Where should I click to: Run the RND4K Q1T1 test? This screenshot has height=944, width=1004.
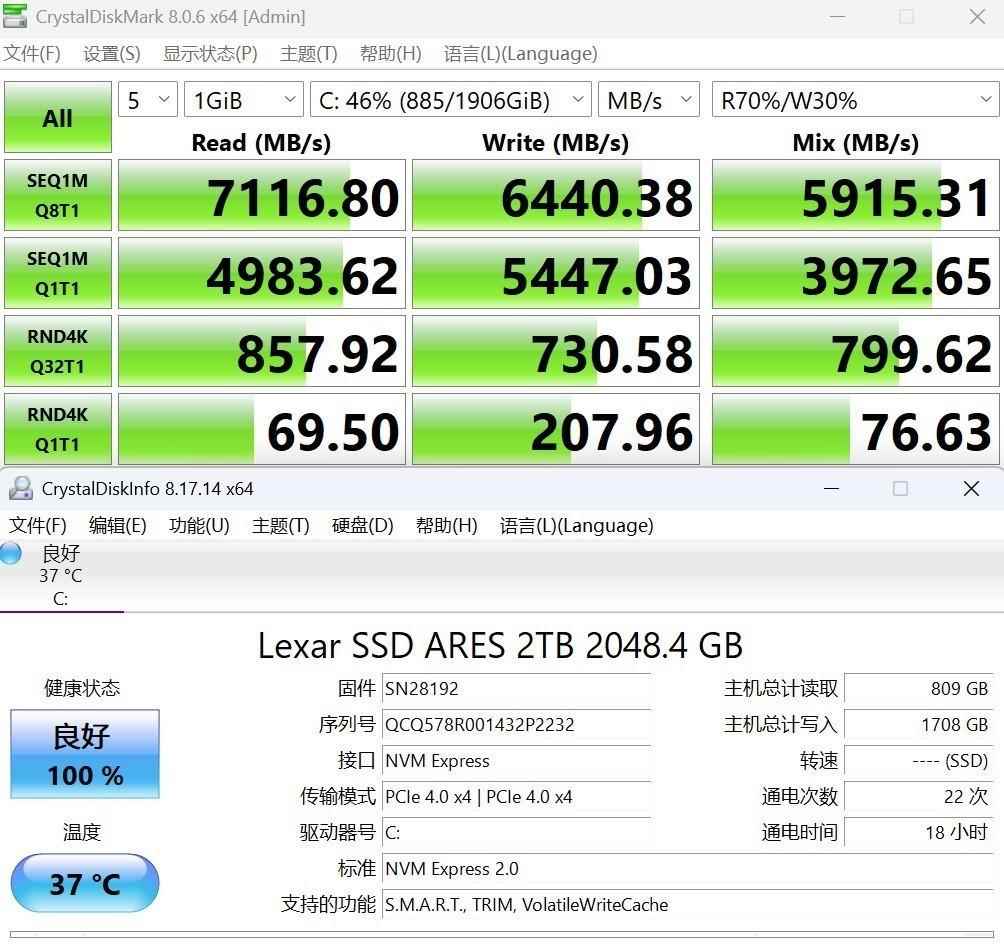(57, 429)
